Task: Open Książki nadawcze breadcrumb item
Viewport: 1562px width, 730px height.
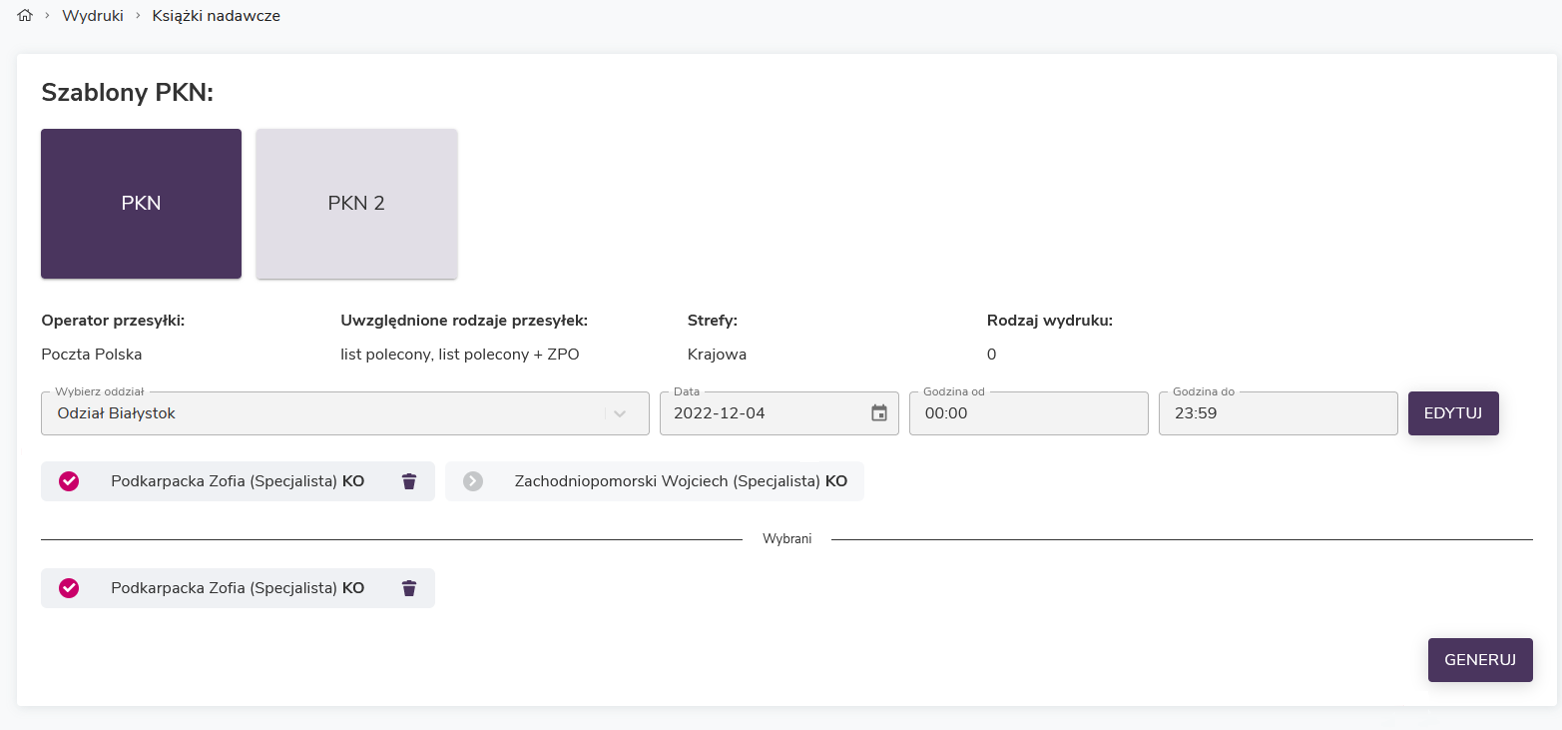Action: [x=216, y=16]
